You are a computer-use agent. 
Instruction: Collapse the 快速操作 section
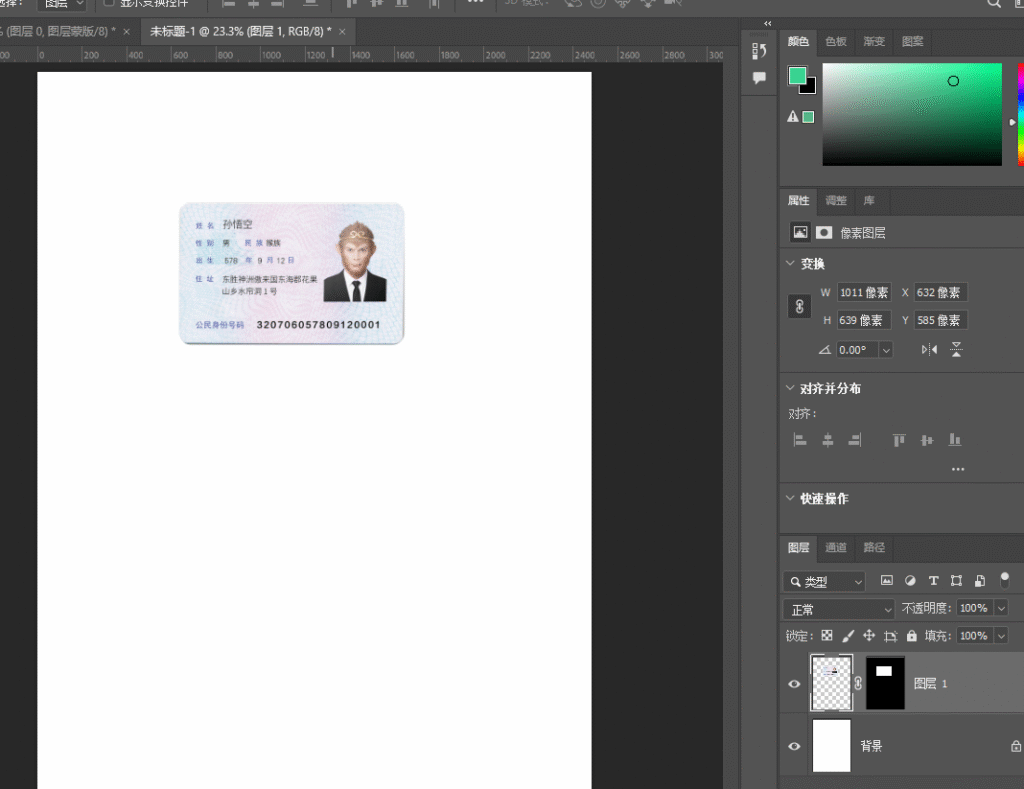pyautogui.click(x=790, y=498)
